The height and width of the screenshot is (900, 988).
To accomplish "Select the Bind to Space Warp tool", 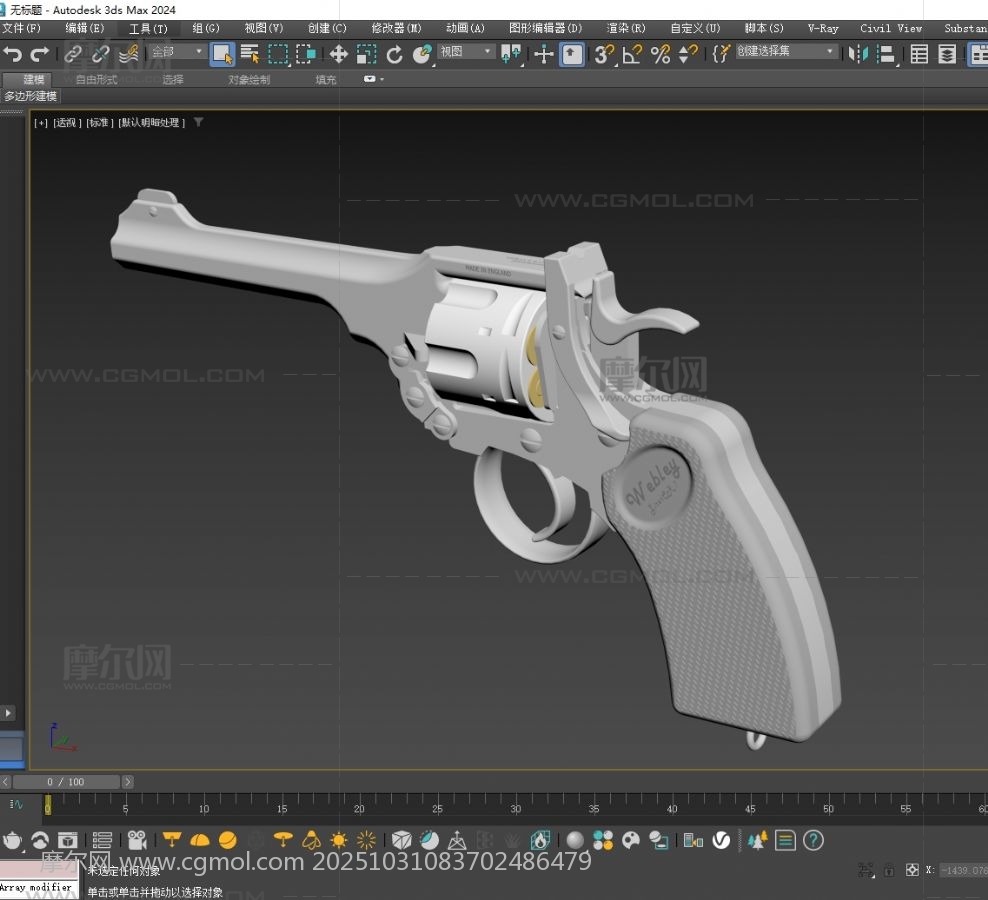I will click(x=128, y=54).
